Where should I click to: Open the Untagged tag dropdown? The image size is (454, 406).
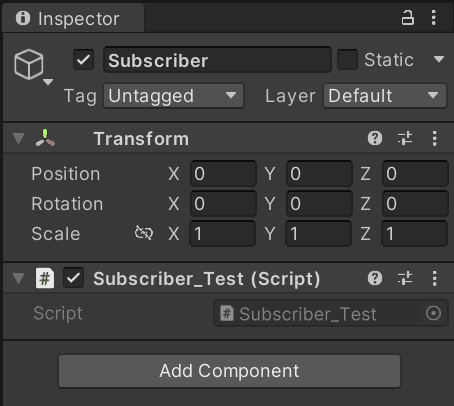click(x=173, y=96)
